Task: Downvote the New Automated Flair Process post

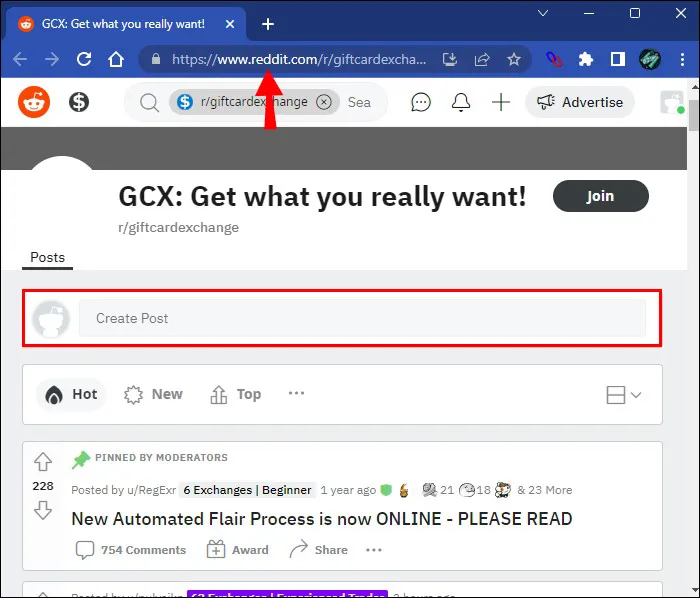Action: click(x=43, y=510)
